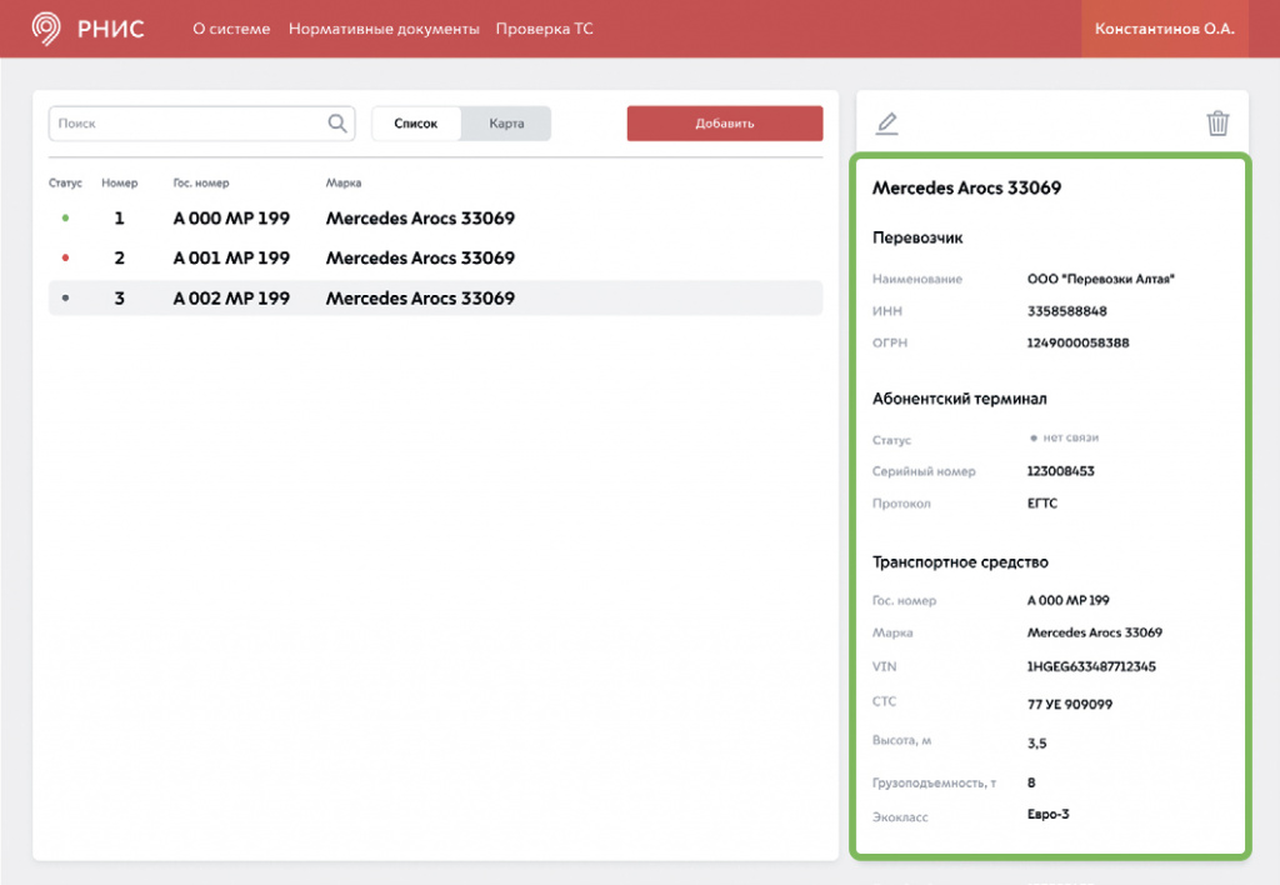Click protocol value ЕГТС
Screen dimensions: 1280x885
point(1042,503)
